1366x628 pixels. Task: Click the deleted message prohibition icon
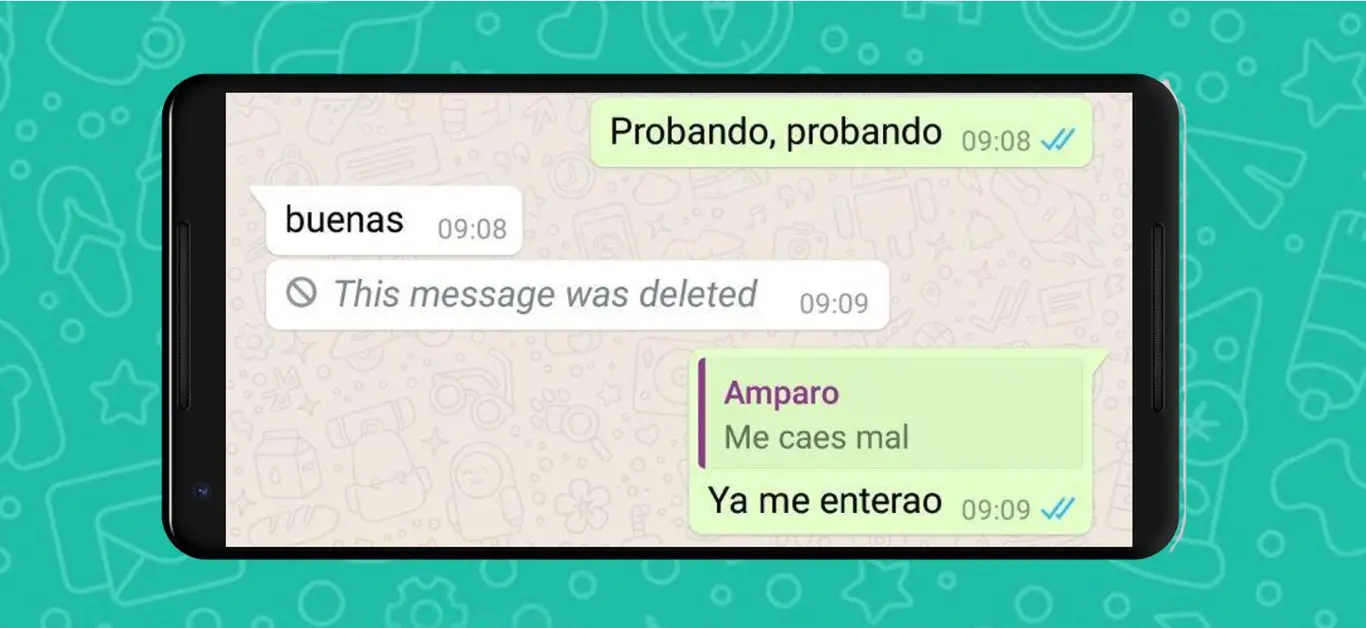click(x=301, y=292)
